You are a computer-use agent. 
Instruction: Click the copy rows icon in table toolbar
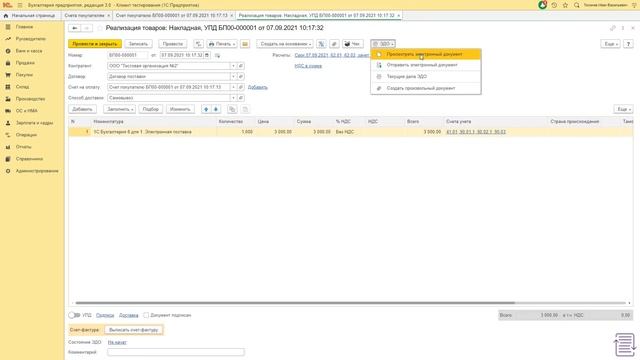tap(232, 109)
